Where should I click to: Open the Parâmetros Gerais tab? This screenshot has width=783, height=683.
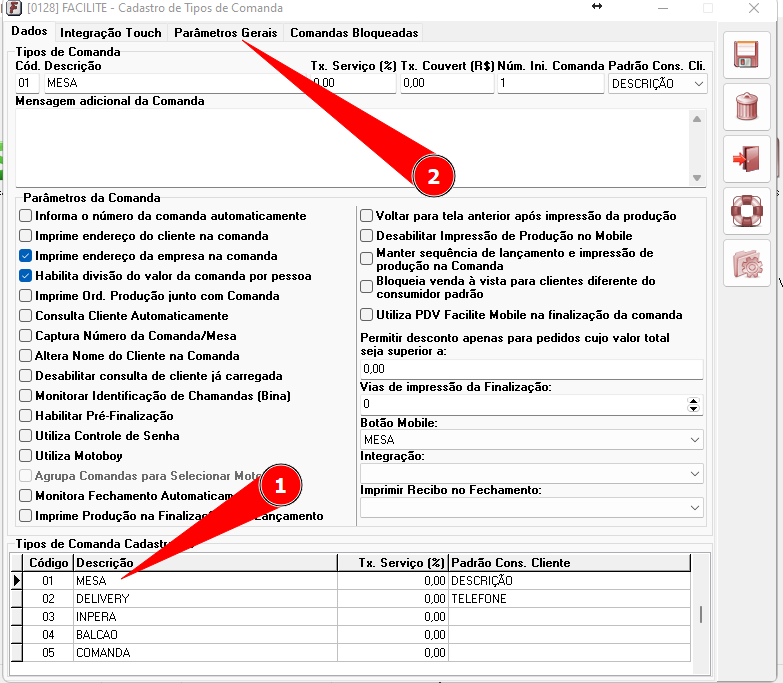[225, 32]
